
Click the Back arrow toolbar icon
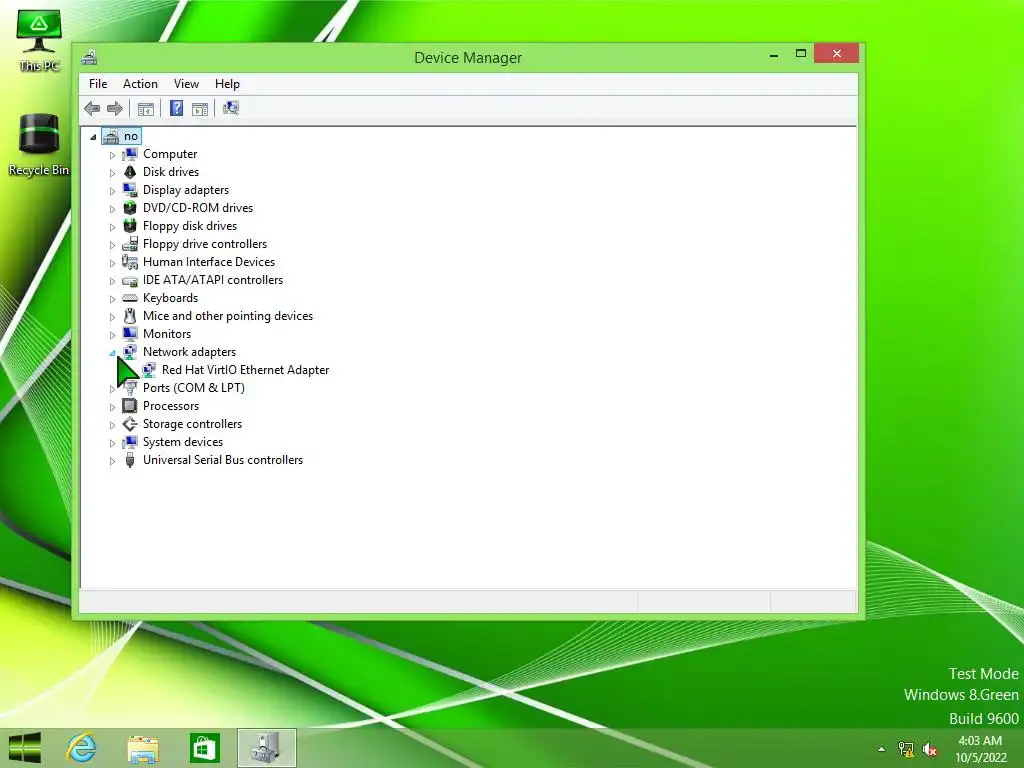click(92, 108)
